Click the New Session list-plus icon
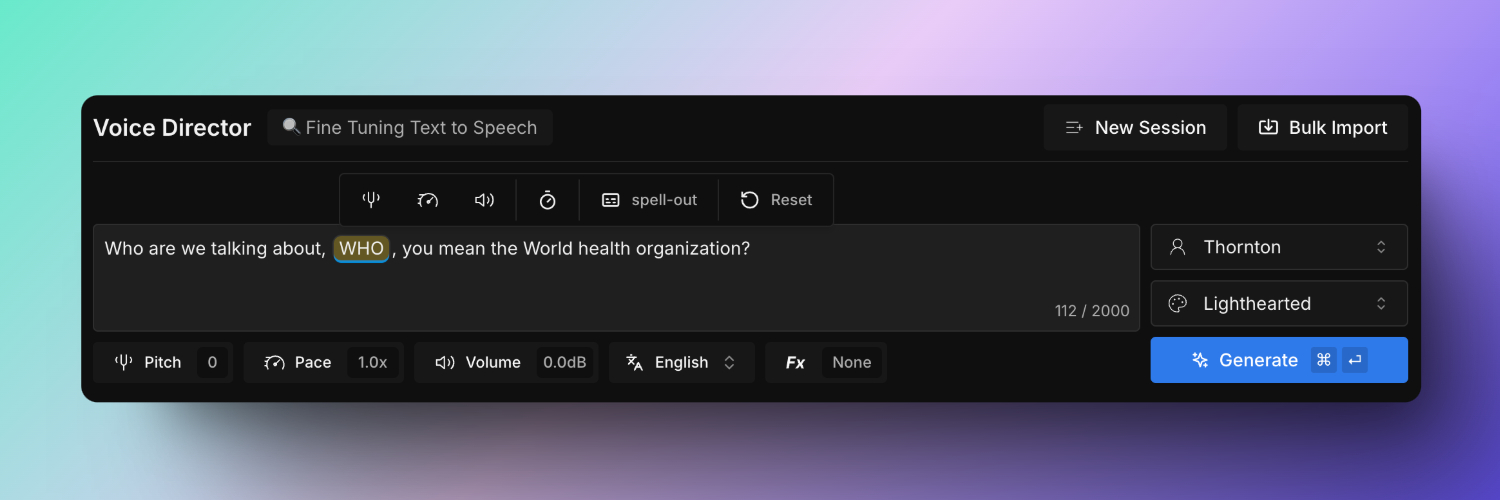The width and height of the screenshot is (1500, 500). coord(1074,127)
